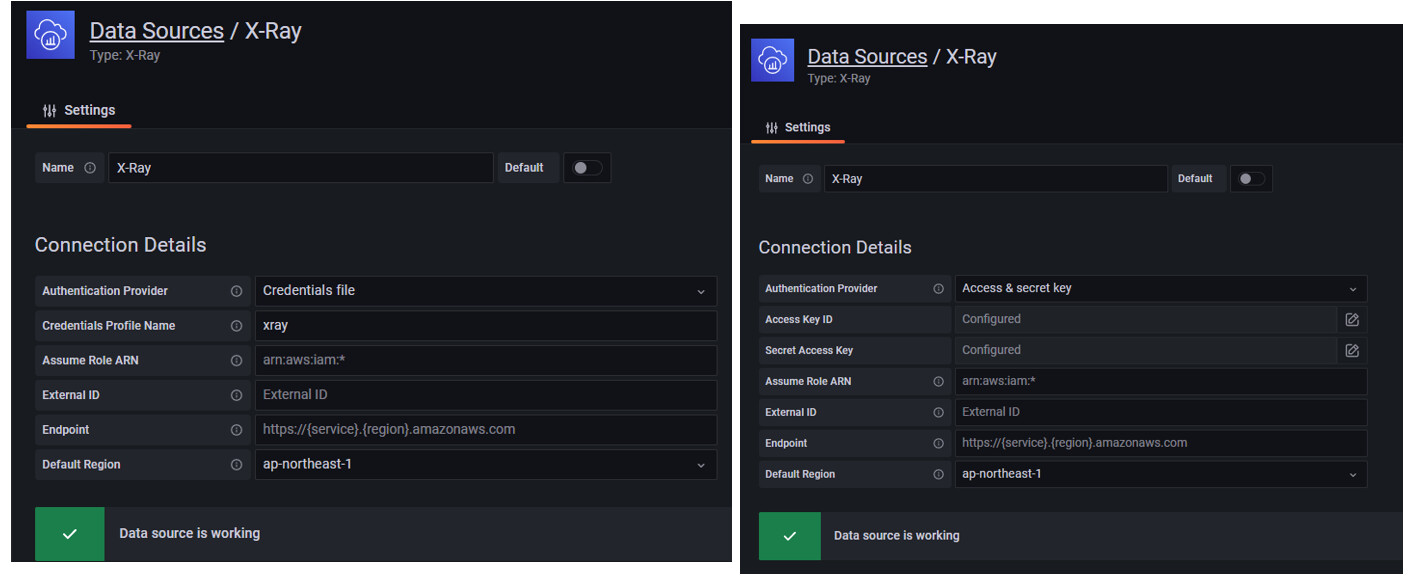1416x577 pixels.
Task: Click "Type: X-Ray" subtitle, Access & secret key form
Action: (x=839, y=79)
